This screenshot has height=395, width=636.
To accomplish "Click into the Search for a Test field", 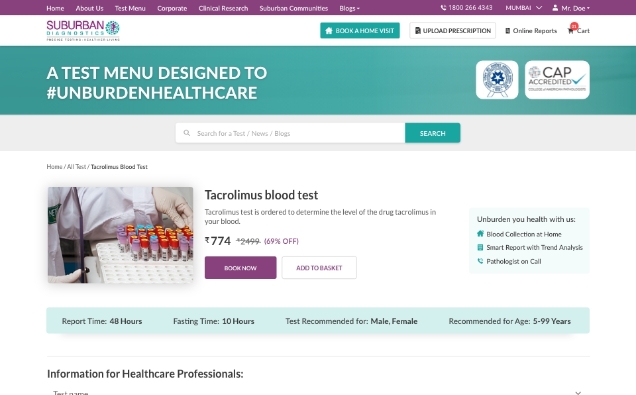I will (x=290, y=133).
